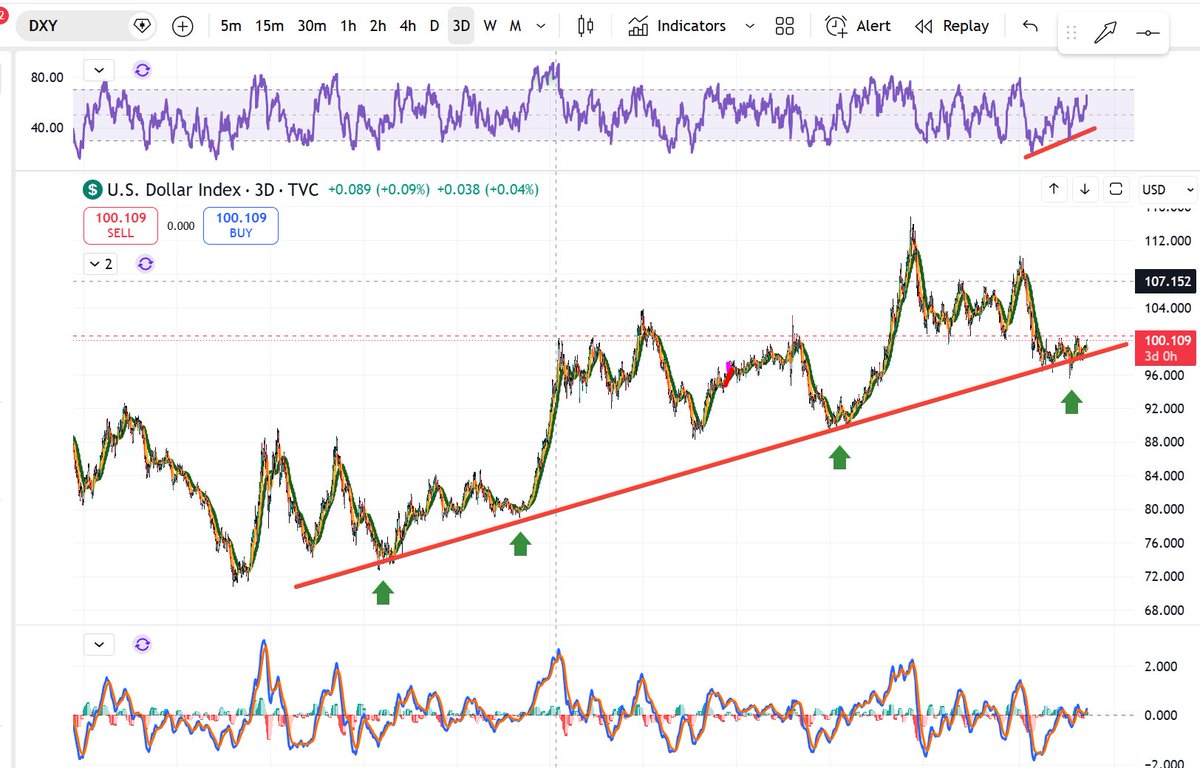The image size is (1200, 768).
Task: Open the candlestick chart type selector
Action: coord(586,26)
